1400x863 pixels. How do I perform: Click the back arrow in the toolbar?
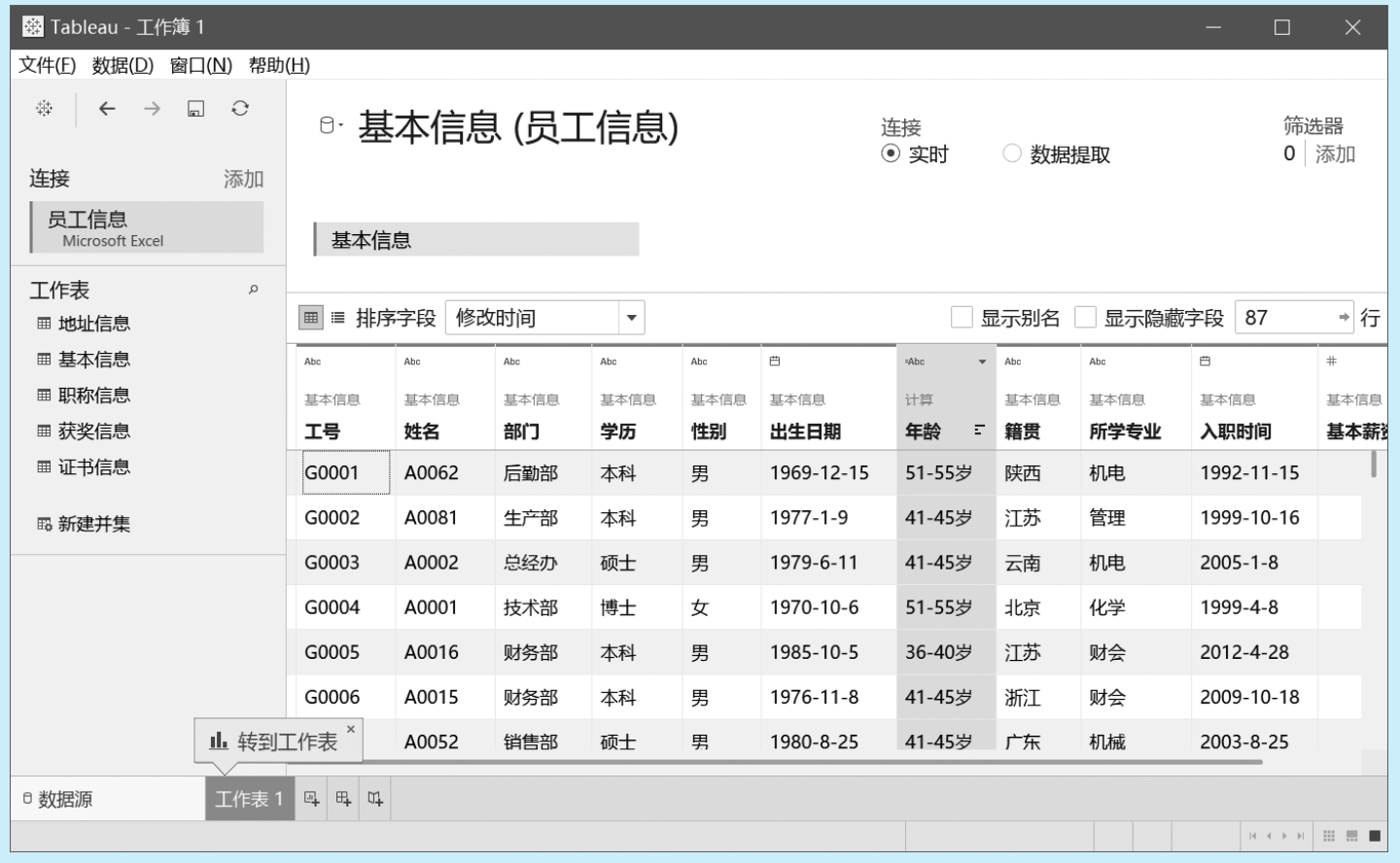click(x=107, y=109)
